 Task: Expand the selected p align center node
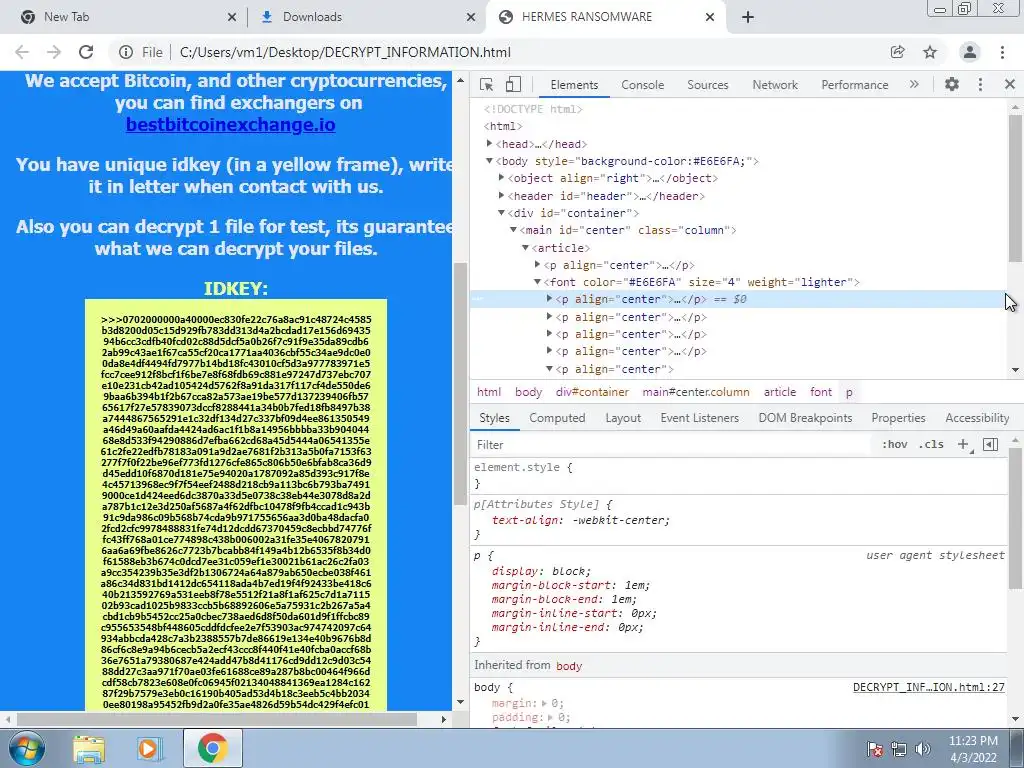pyautogui.click(x=549, y=298)
